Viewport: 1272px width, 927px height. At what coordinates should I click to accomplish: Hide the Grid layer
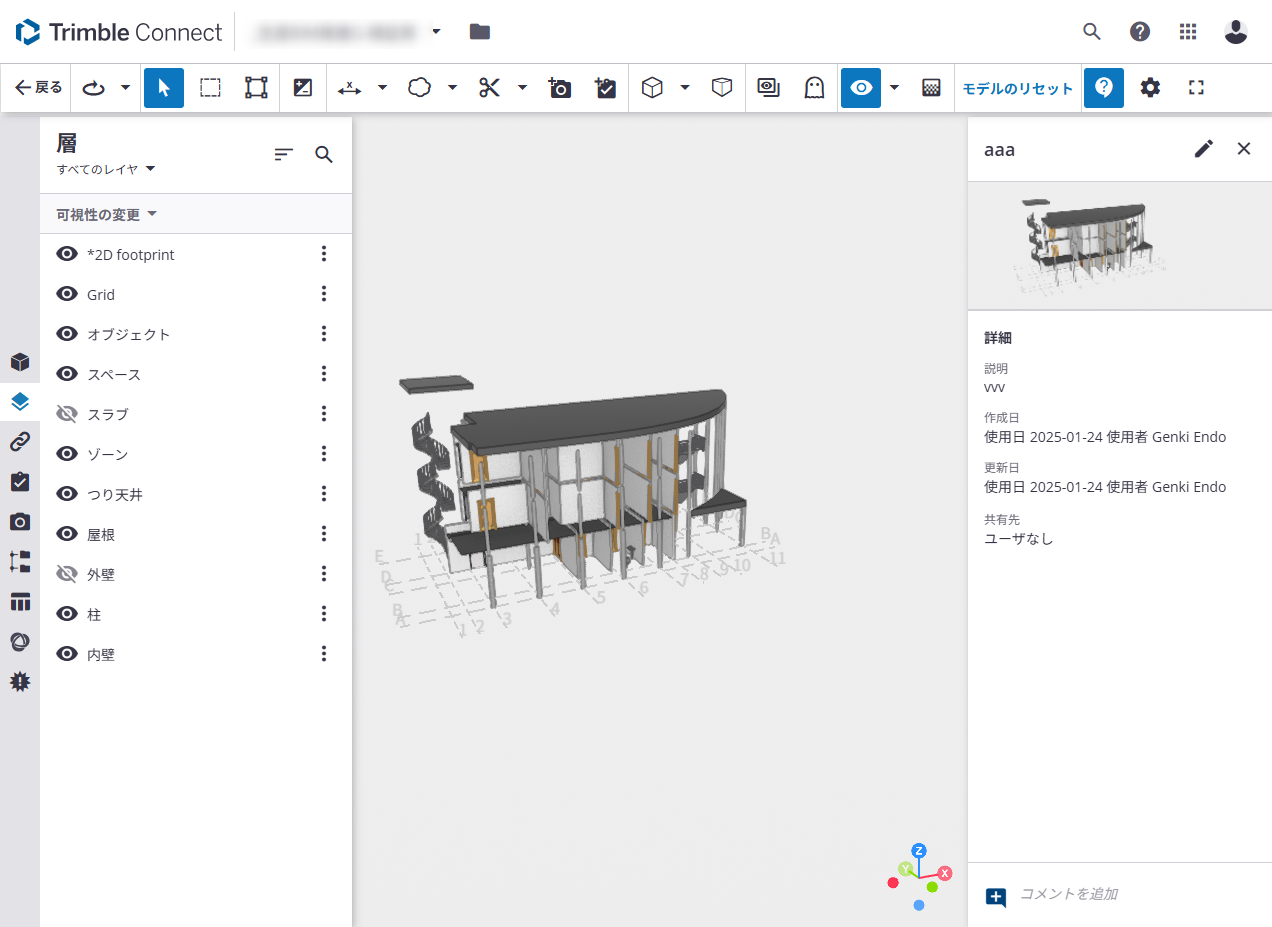67,294
